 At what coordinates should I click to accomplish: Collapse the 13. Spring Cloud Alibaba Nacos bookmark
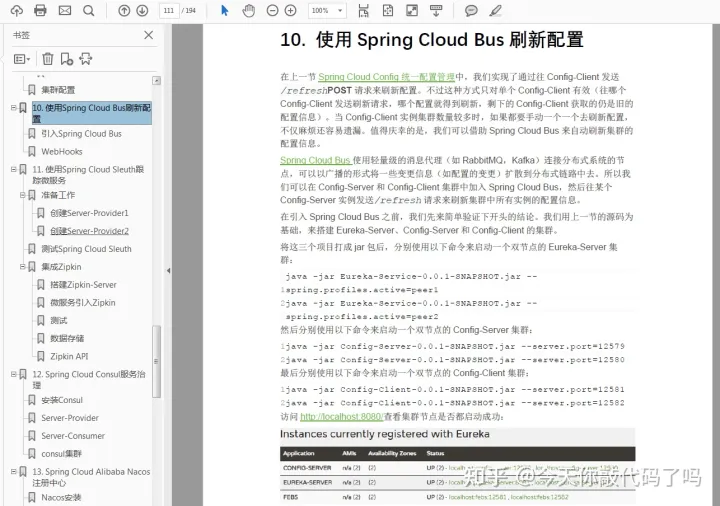[14, 472]
